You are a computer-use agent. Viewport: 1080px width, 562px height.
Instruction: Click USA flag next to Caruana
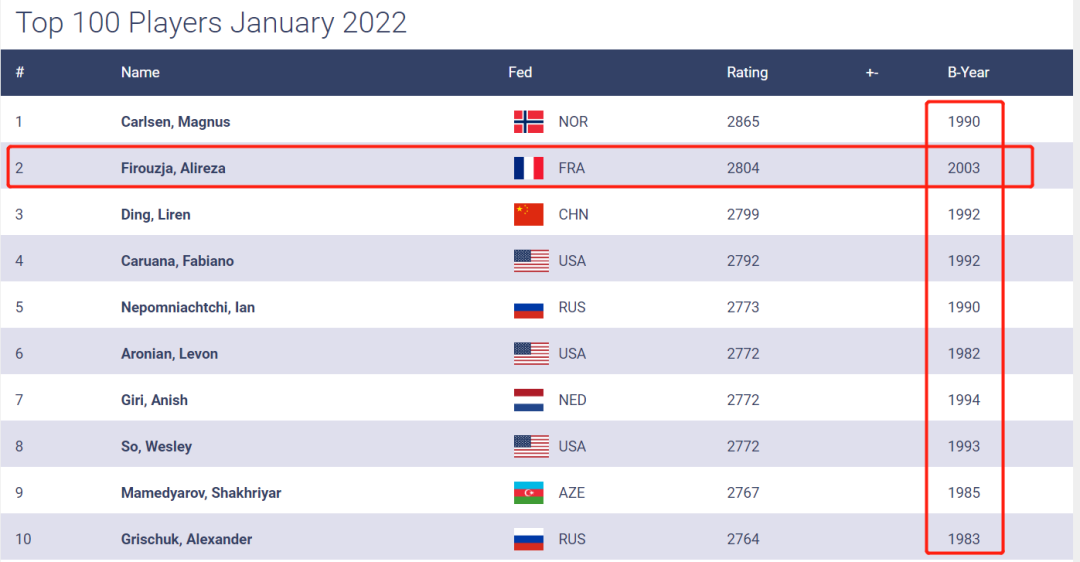[531, 261]
